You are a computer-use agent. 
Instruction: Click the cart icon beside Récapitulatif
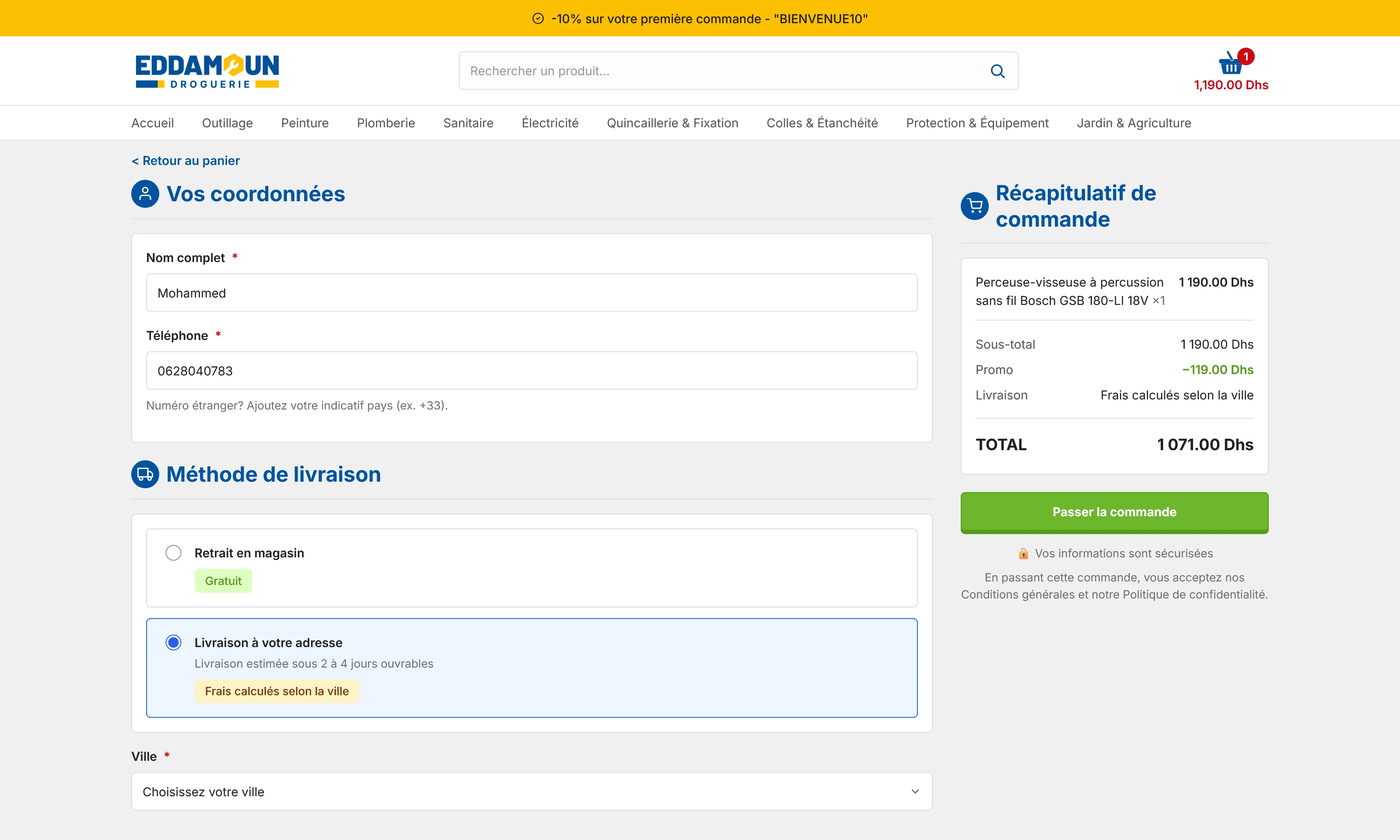[x=974, y=206]
